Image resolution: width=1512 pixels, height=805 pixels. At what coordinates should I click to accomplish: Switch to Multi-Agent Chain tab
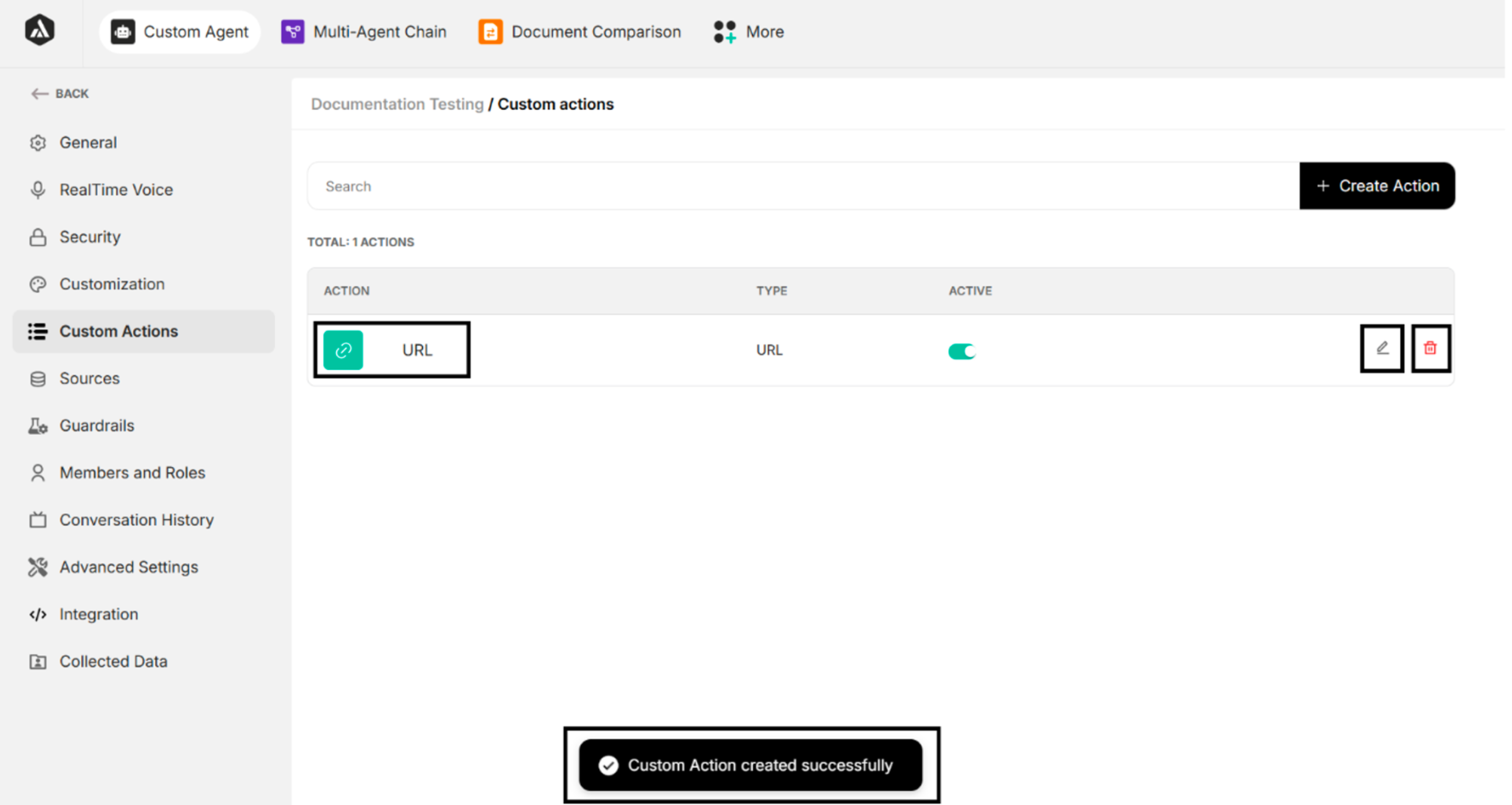click(x=364, y=32)
